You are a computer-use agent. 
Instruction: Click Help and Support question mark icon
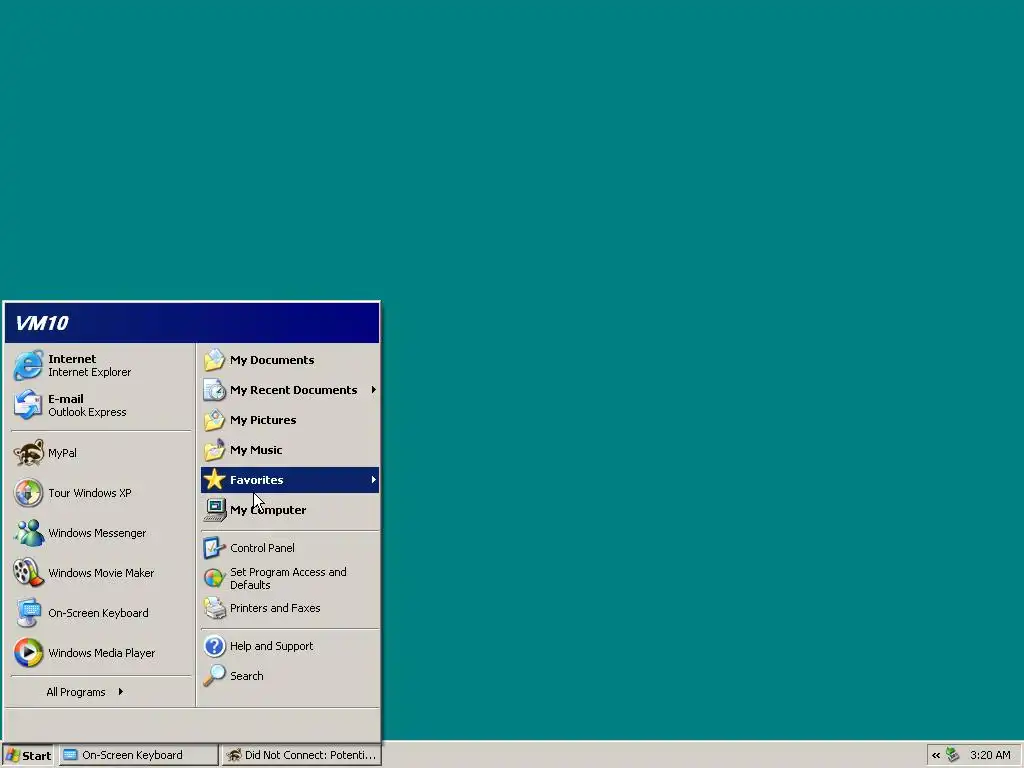pos(214,646)
